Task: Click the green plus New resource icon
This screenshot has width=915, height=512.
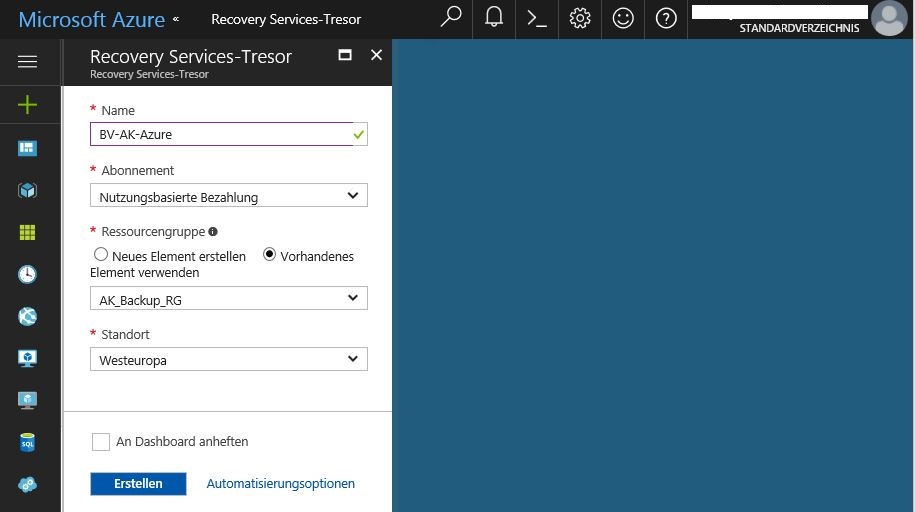Action: tap(27, 105)
